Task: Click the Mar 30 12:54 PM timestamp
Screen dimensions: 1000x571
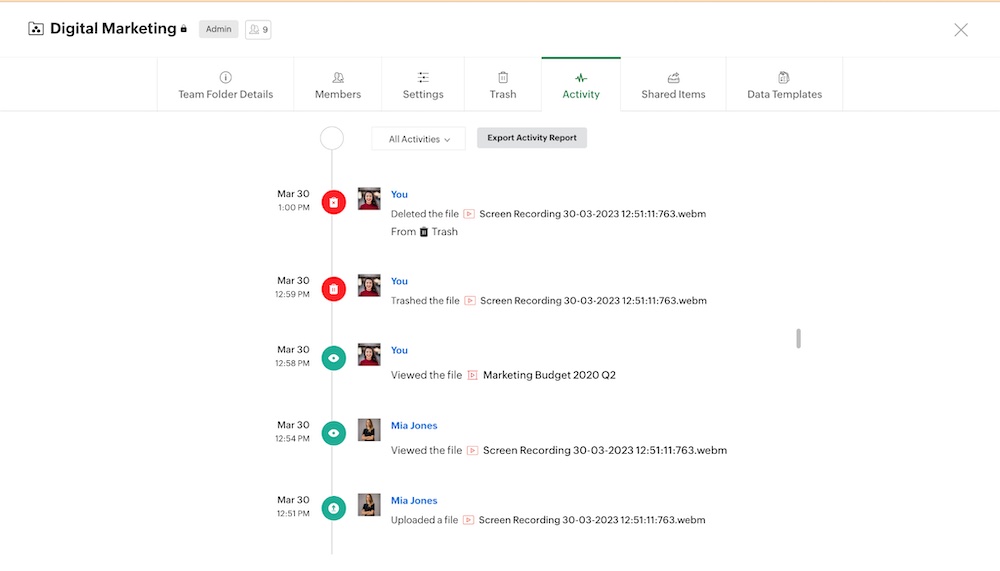Action: [292, 431]
